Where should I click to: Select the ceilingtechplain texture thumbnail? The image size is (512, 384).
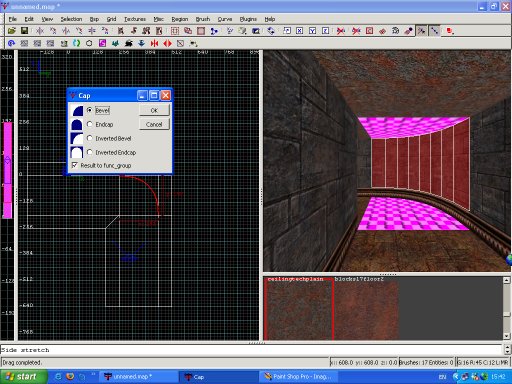coord(299,311)
